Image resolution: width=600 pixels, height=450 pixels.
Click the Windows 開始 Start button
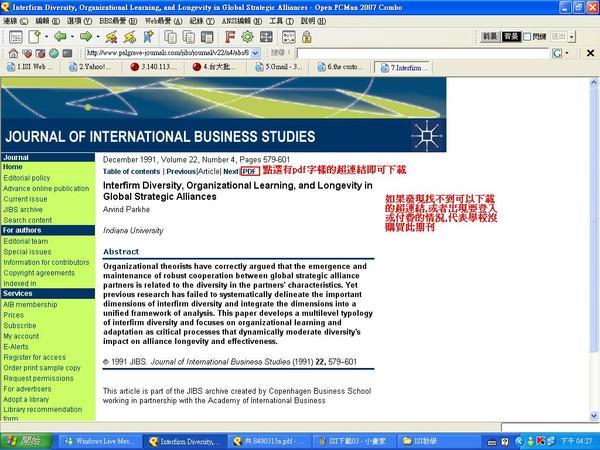pyautogui.click(x=26, y=441)
